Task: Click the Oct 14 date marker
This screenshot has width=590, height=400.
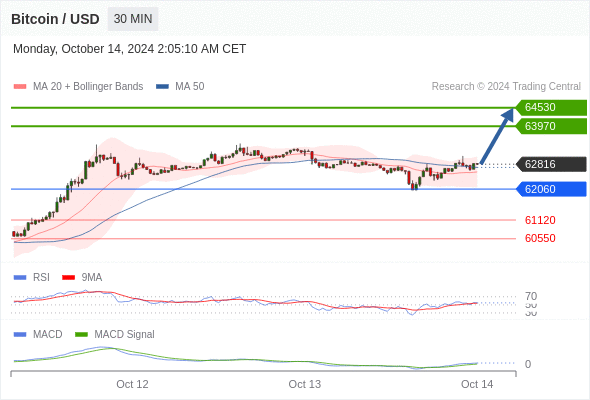Action: [477, 384]
